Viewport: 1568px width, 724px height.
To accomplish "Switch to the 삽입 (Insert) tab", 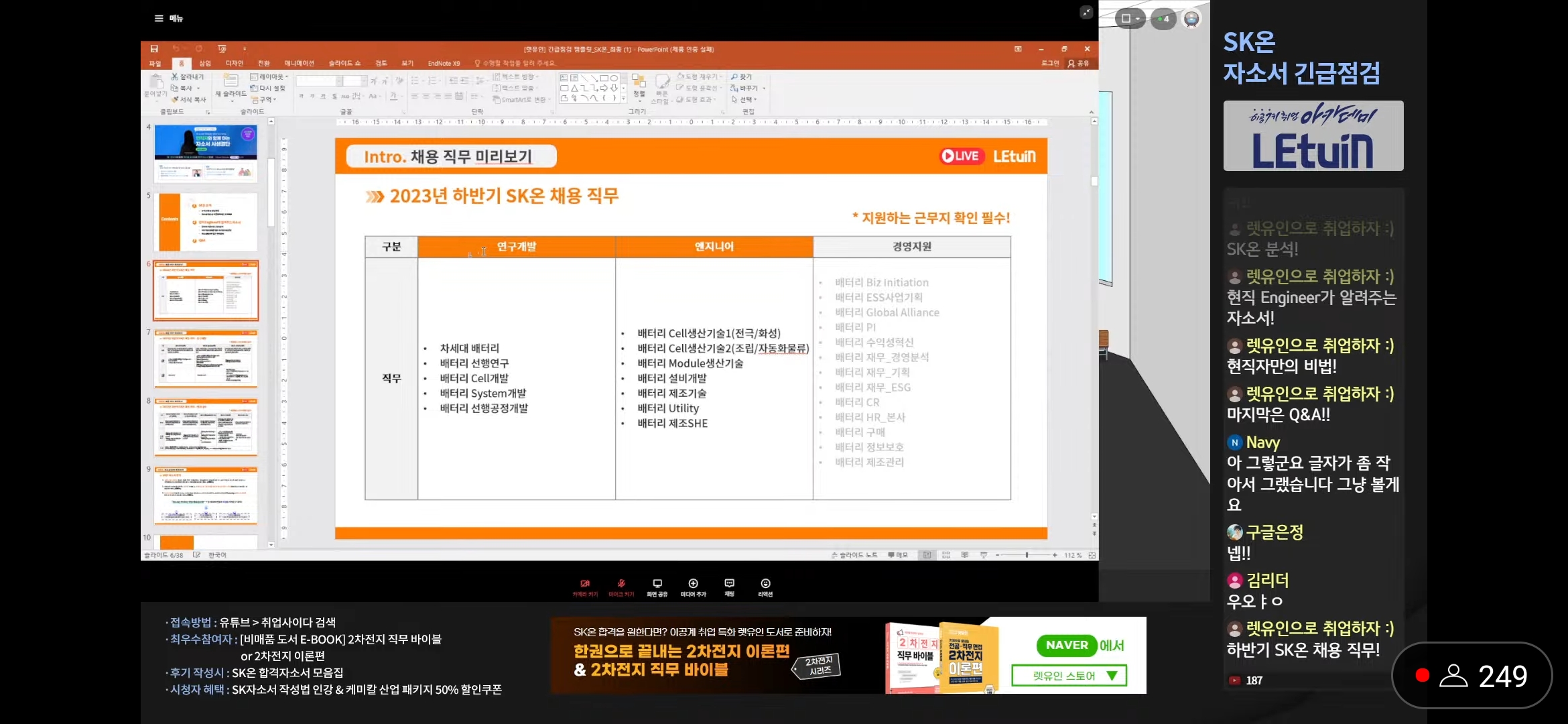I will 205,63.
